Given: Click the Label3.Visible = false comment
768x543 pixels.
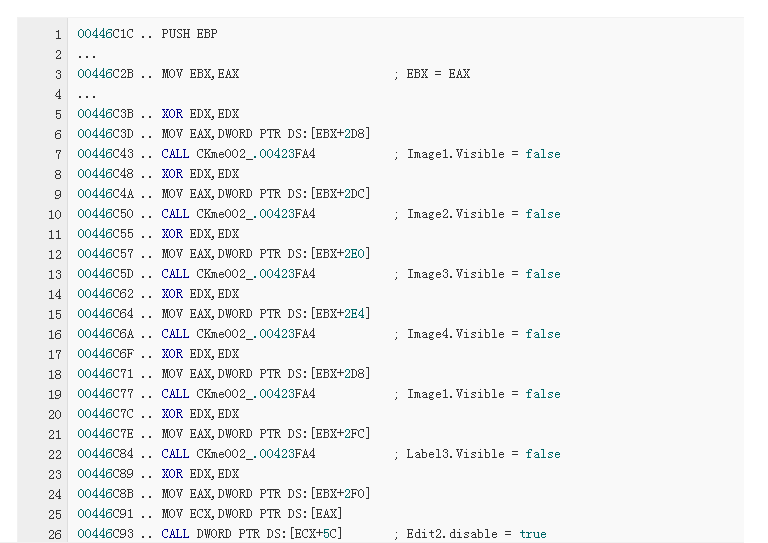Looking at the screenshot, I should click(476, 454).
